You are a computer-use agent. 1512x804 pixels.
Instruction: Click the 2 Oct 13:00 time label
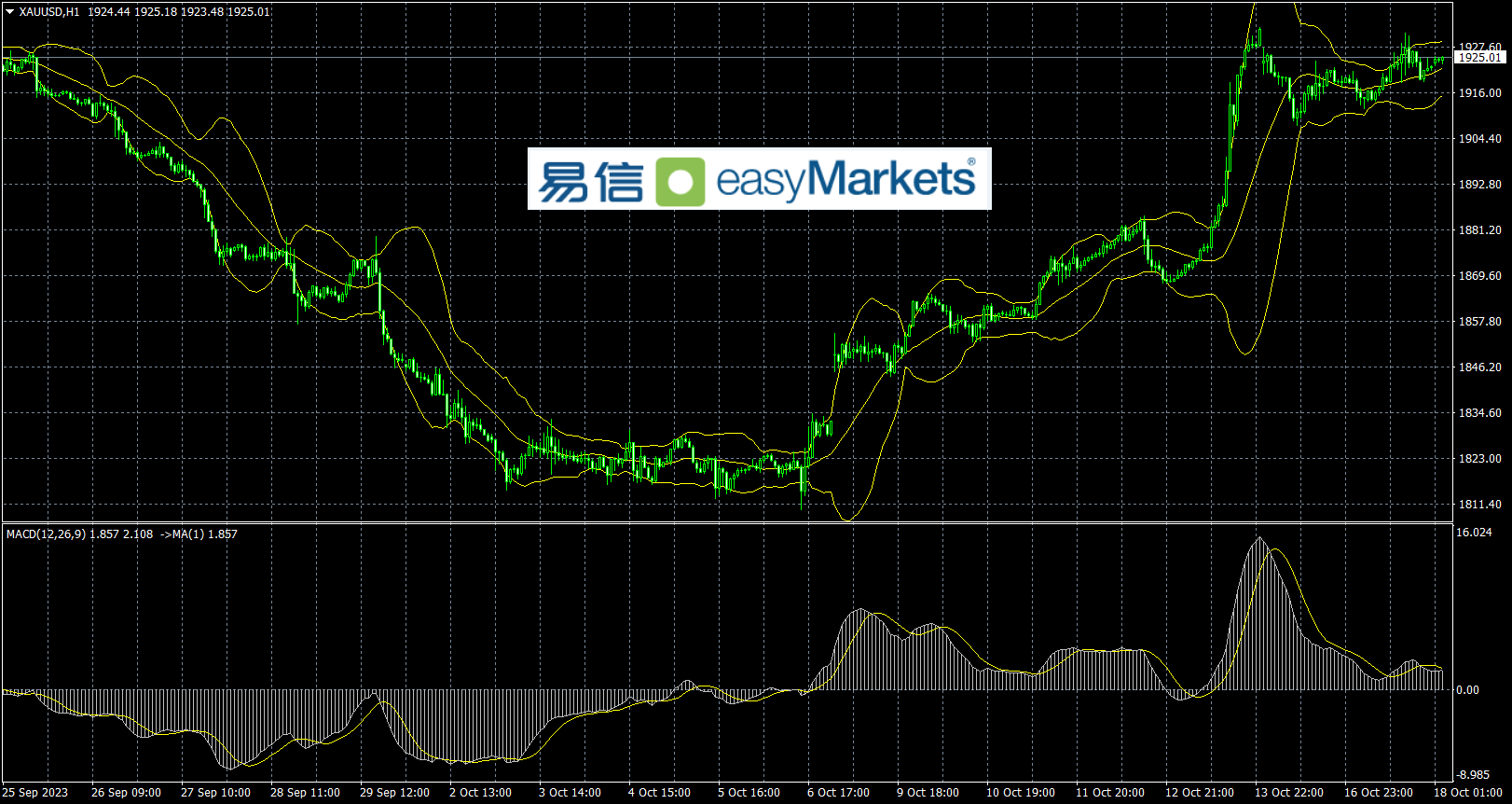pos(480,793)
